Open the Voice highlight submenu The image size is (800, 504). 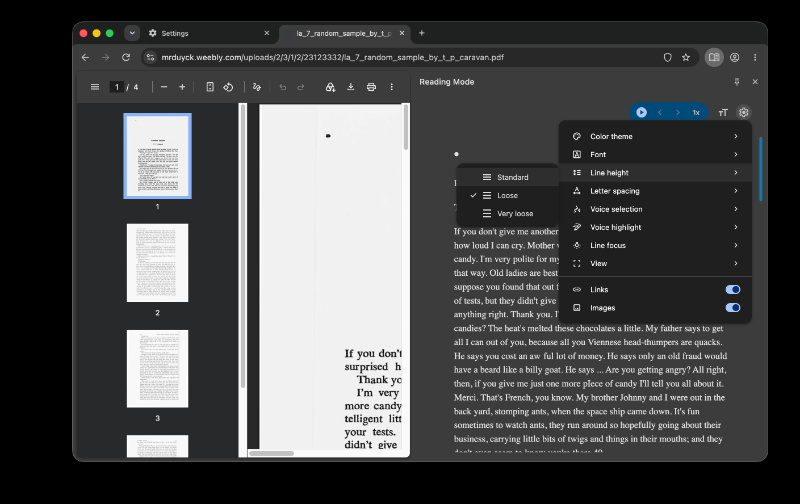point(655,228)
